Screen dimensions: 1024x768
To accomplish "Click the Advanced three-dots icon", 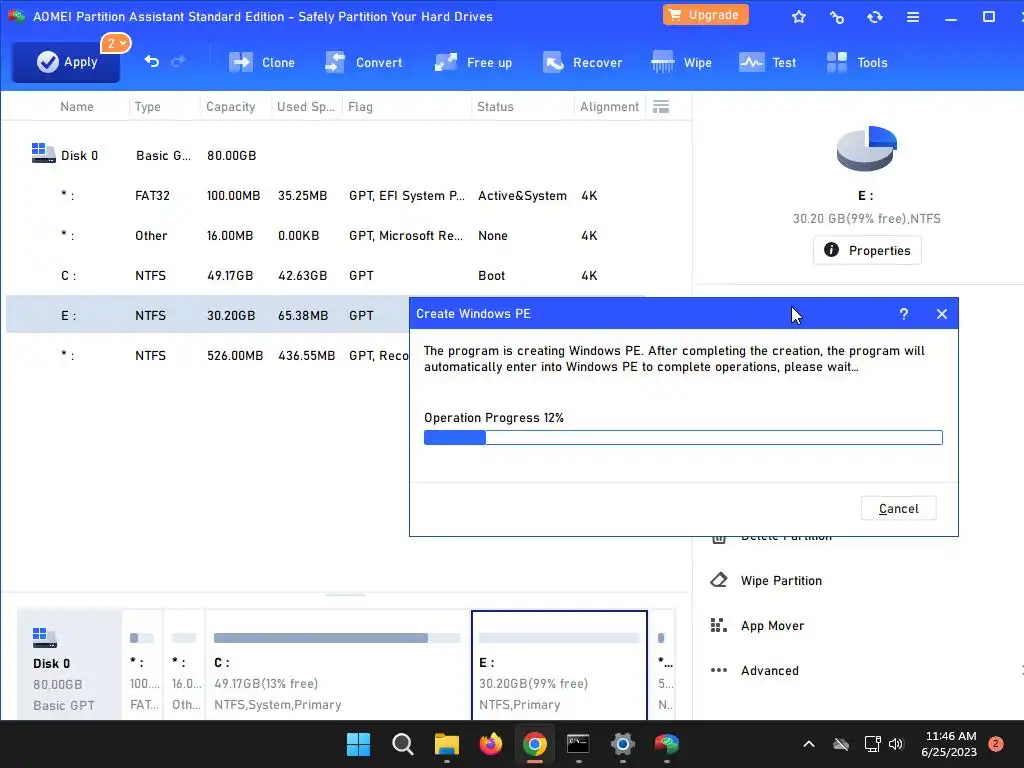I will point(718,670).
